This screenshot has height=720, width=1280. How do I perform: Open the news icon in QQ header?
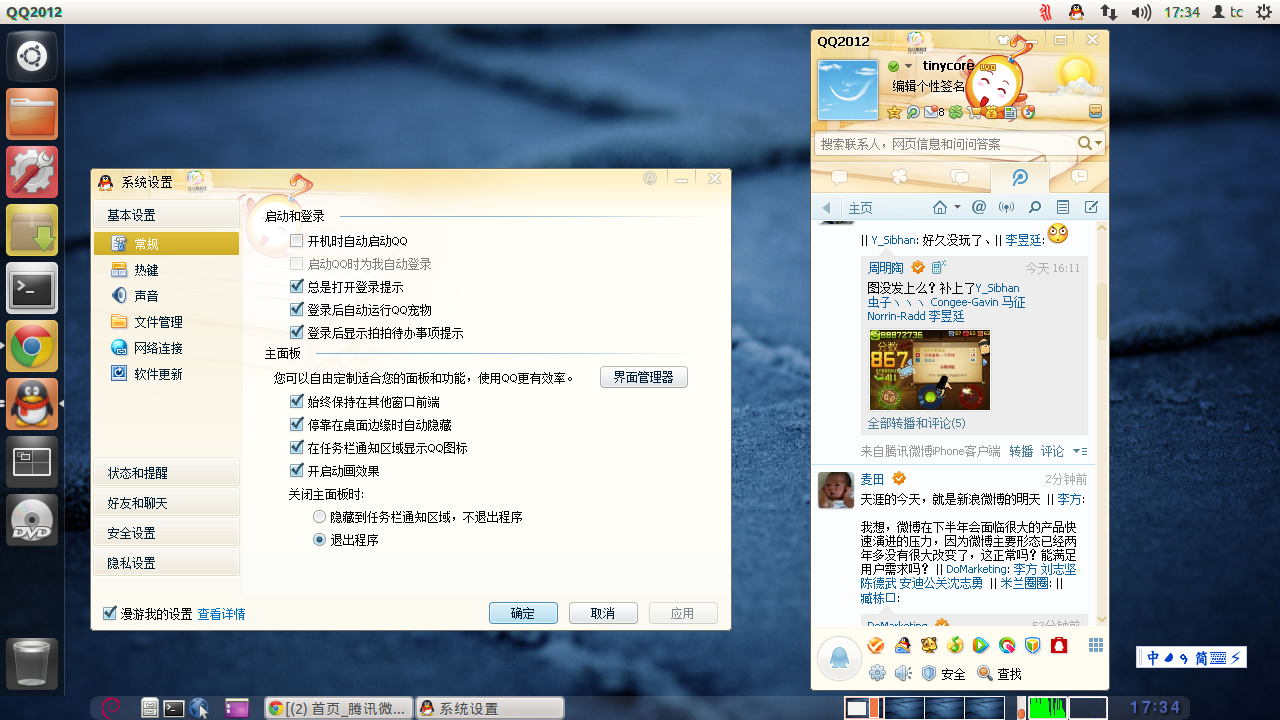[1010, 113]
